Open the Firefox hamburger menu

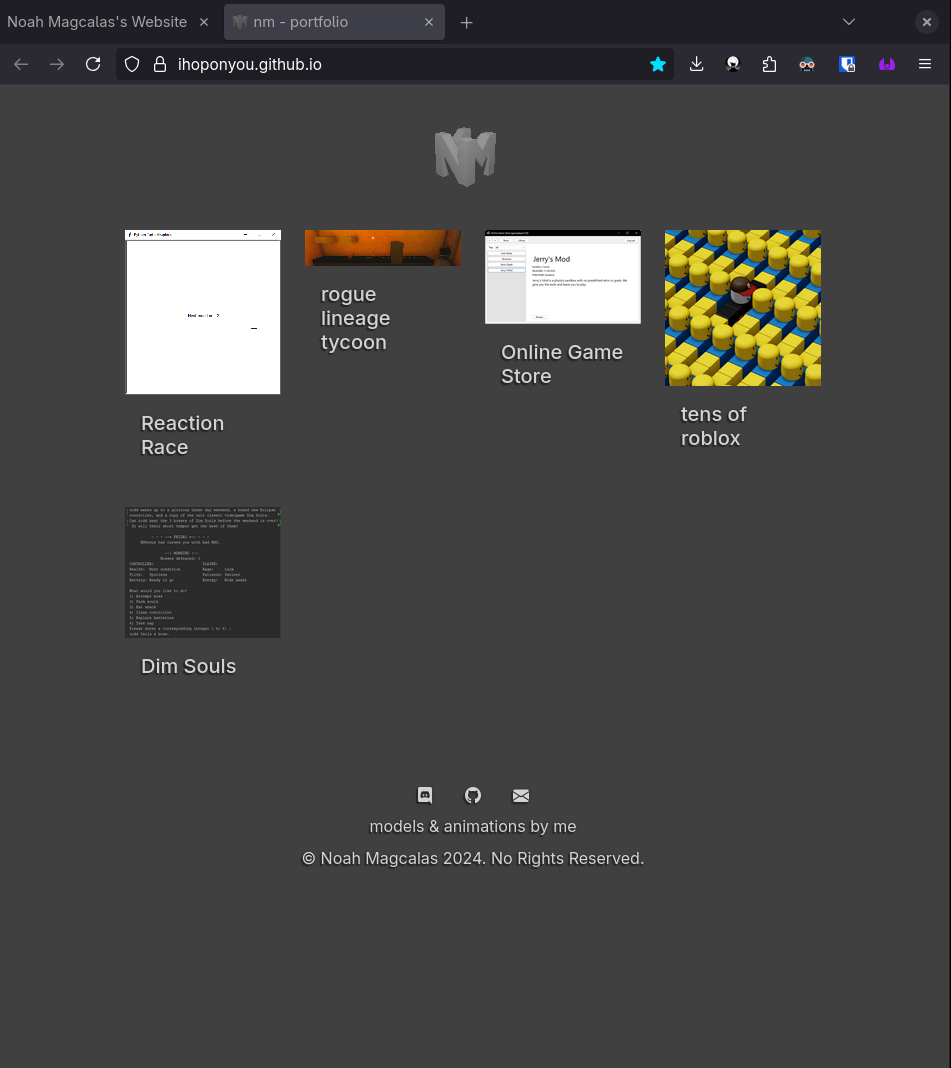pyautogui.click(x=925, y=63)
